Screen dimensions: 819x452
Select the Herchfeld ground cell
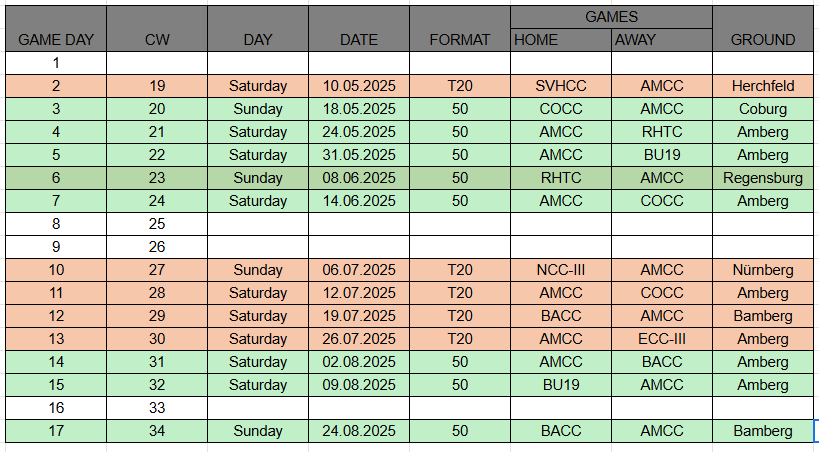click(763, 86)
